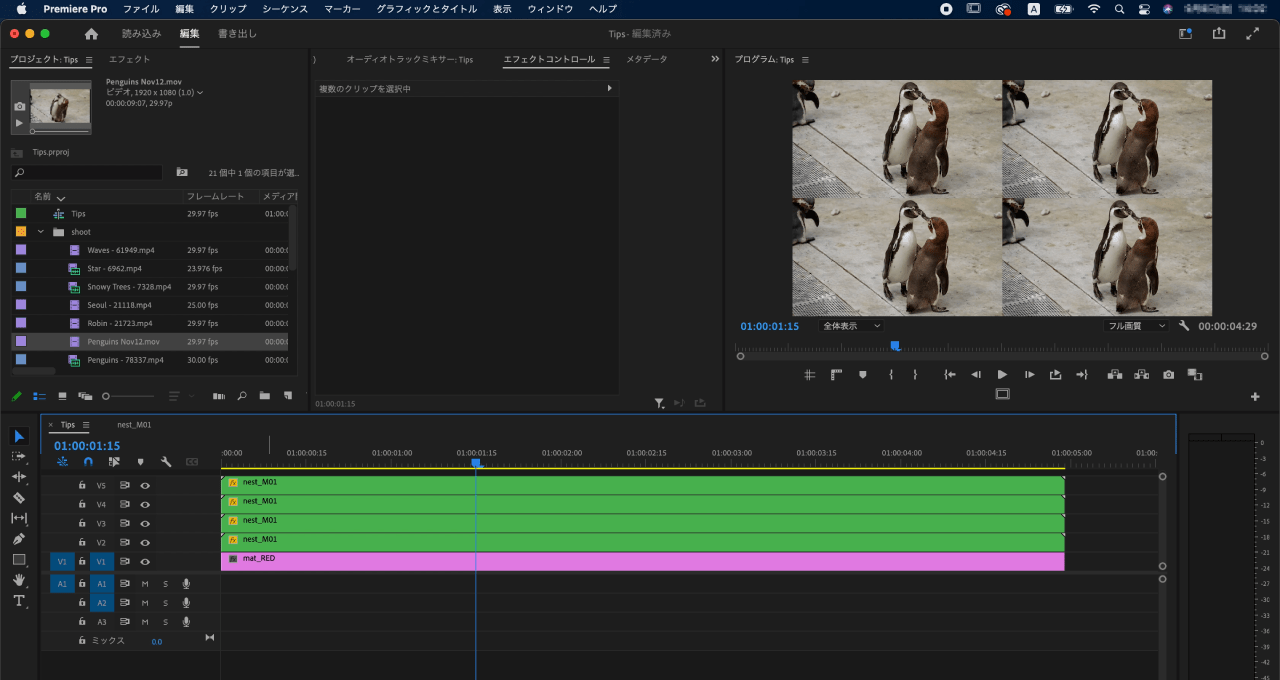Select the Pen tool
This screenshot has height=680, width=1280.
(19, 539)
